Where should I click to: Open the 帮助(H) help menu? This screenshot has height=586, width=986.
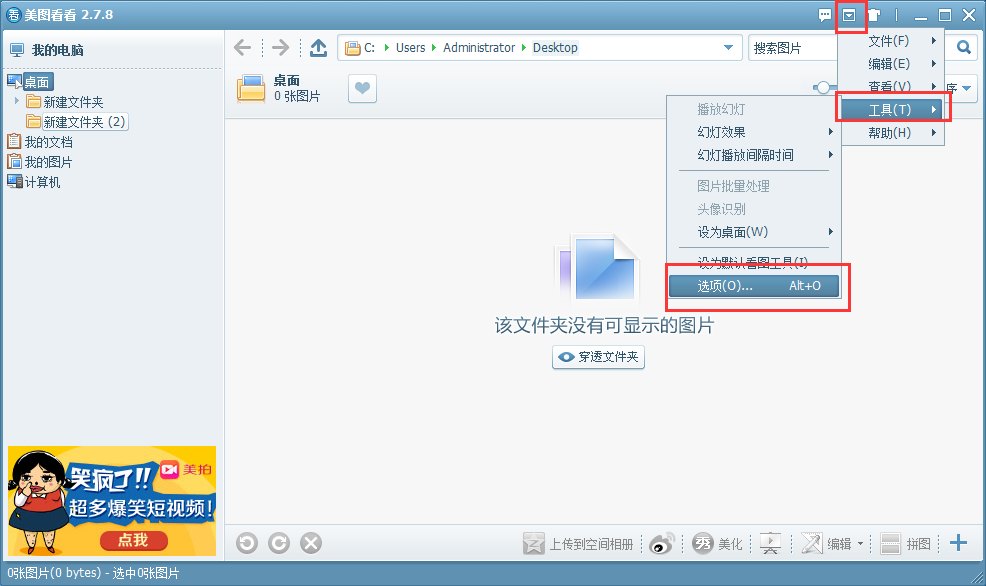pos(890,132)
